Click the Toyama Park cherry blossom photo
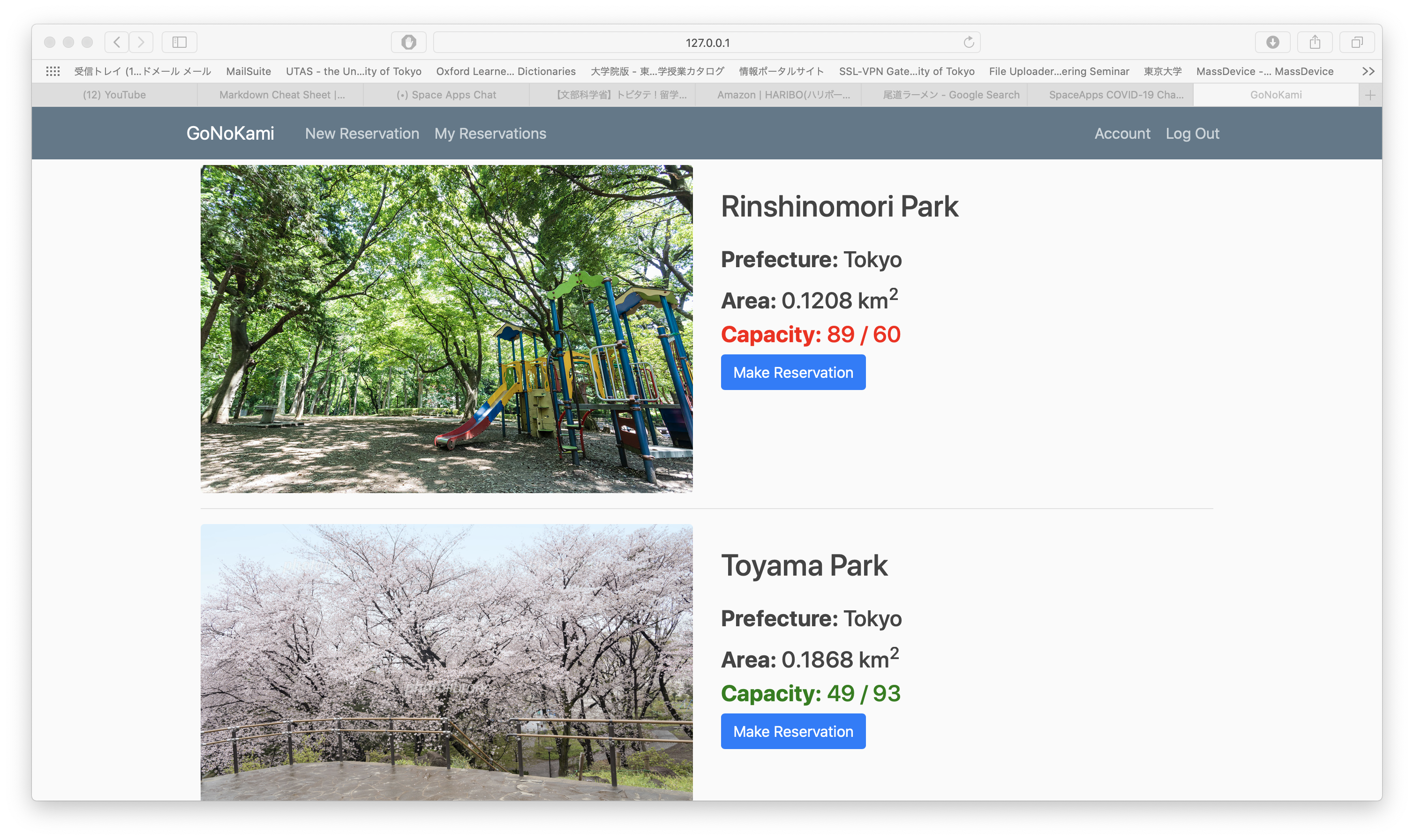 (447, 662)
